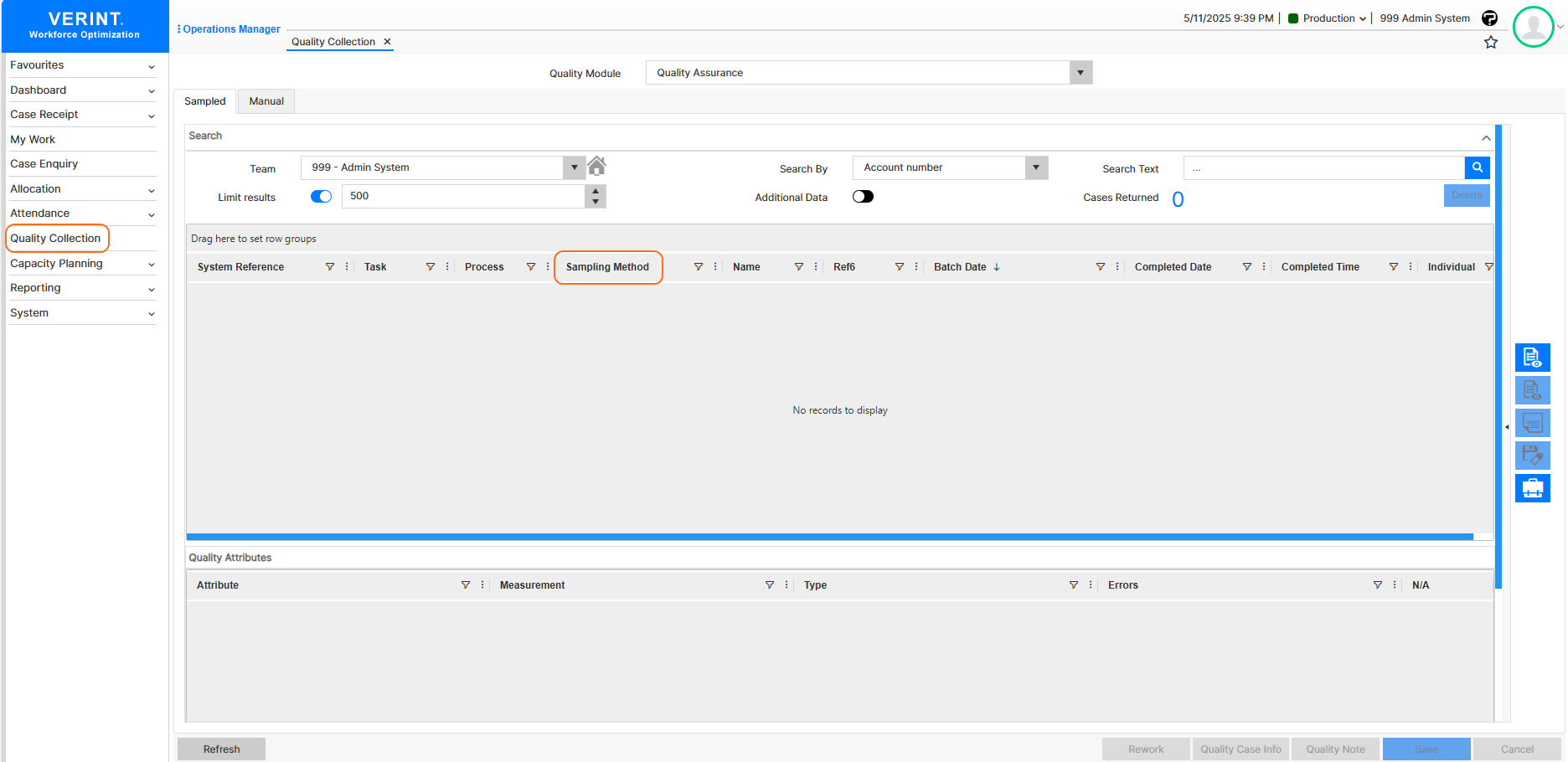Click the blue briefcase icon in right toolbar

pyautogui.click(x=1532, y=488)
